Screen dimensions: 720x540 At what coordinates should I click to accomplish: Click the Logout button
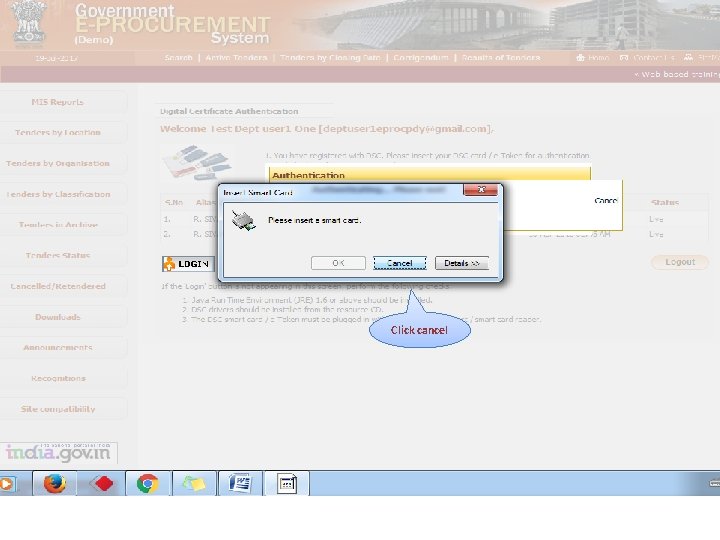coord(680,262)
